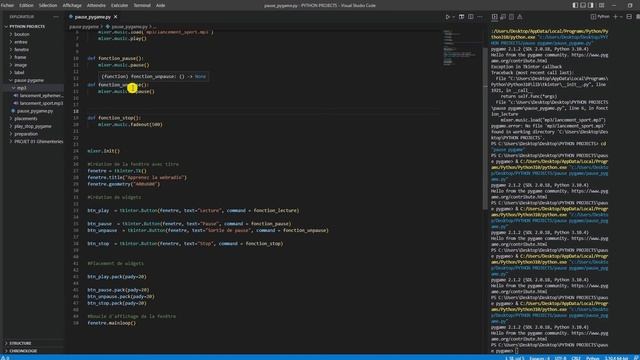The height and width of the screenshot is (360, 640).
Task: Click the open changes compare icon
Action: tap(462, 17)
